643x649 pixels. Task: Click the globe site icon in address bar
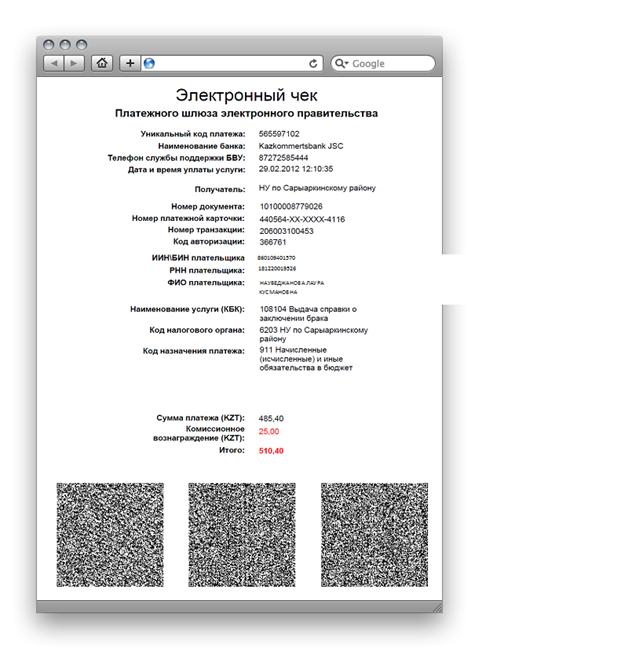point(149,63)
